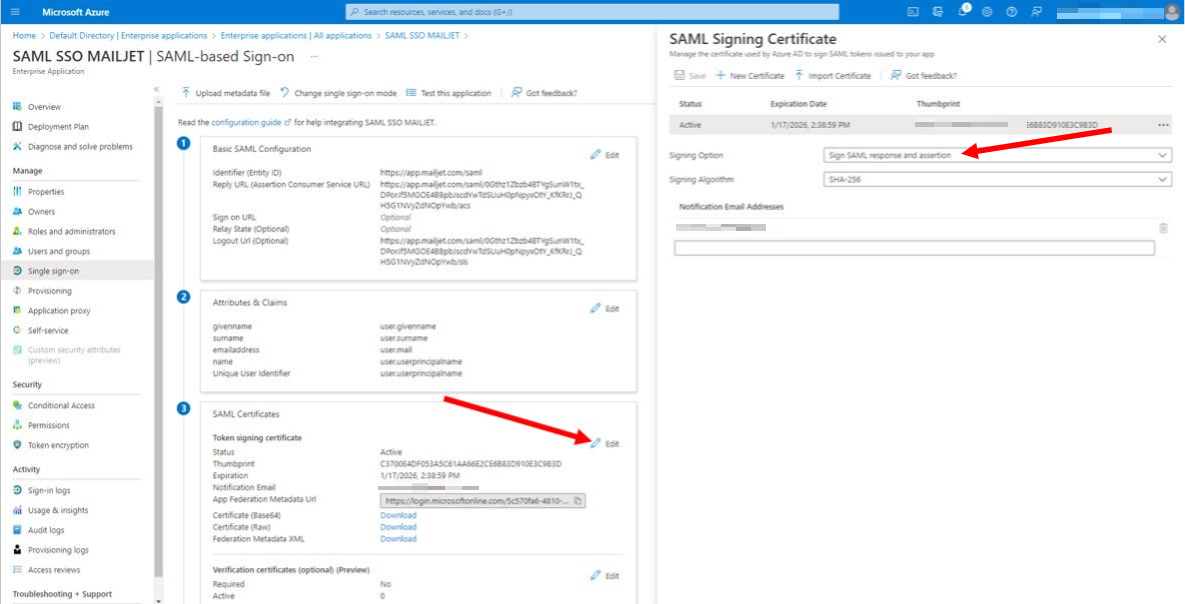Open the Signing Option dropdown
This screenshot has height=604, width=1185.
(997, 155)
